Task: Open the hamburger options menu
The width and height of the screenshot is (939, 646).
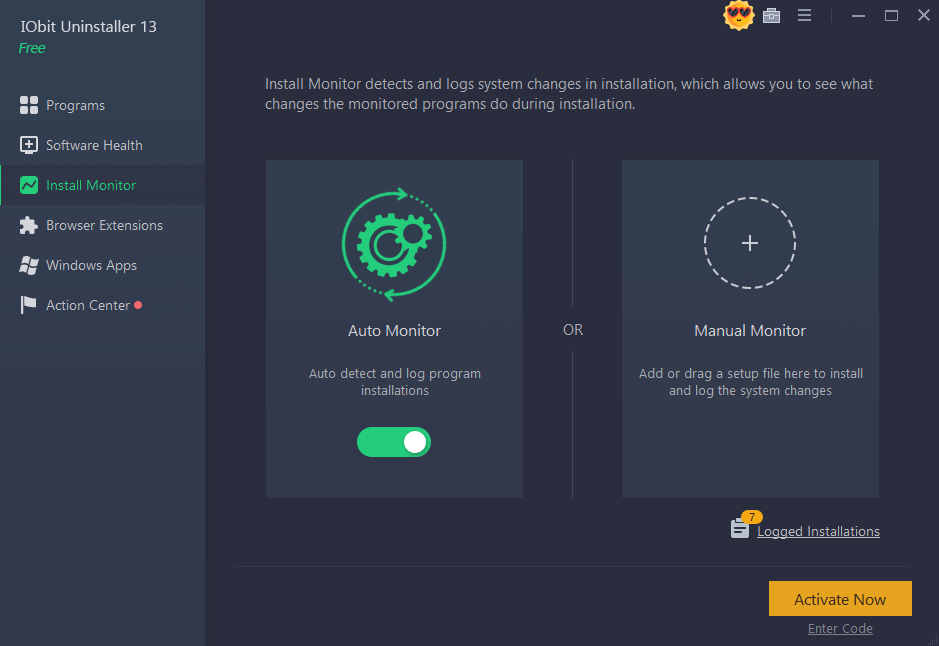Action: 804,16
